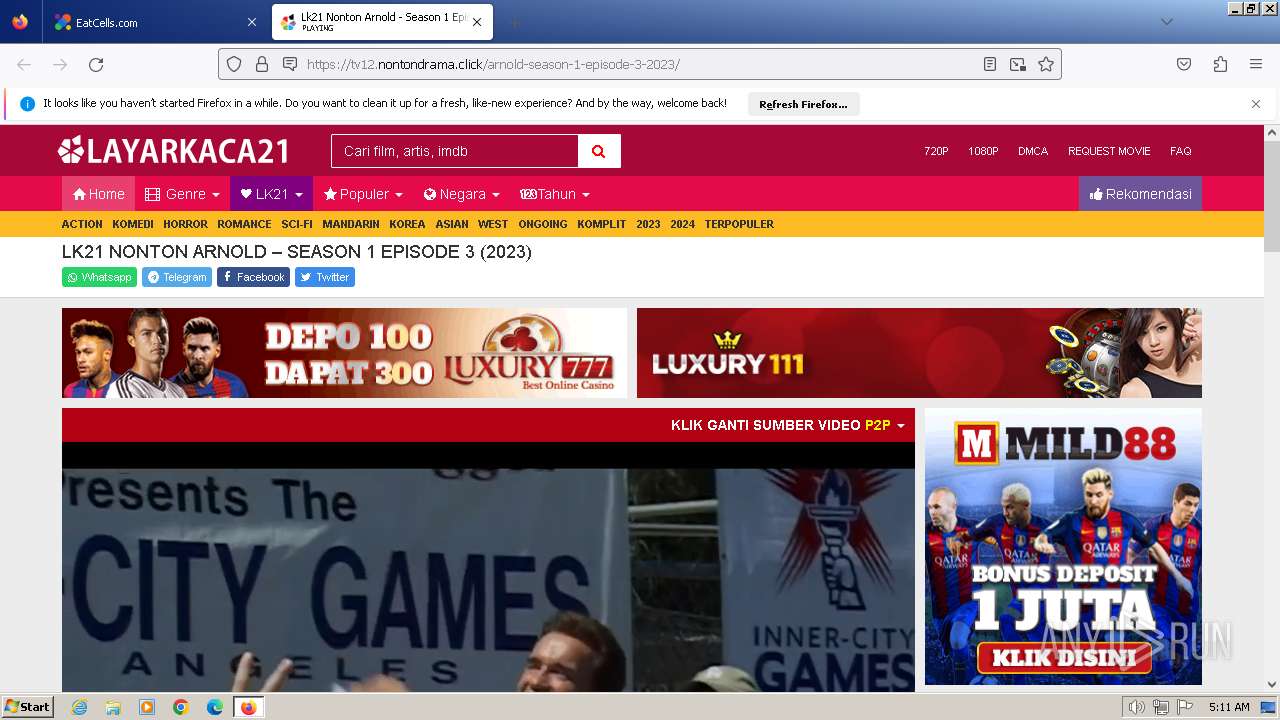This screenshot has width=1280, height=720.
Task: Select HORROR category
Action: pos(186,224)
